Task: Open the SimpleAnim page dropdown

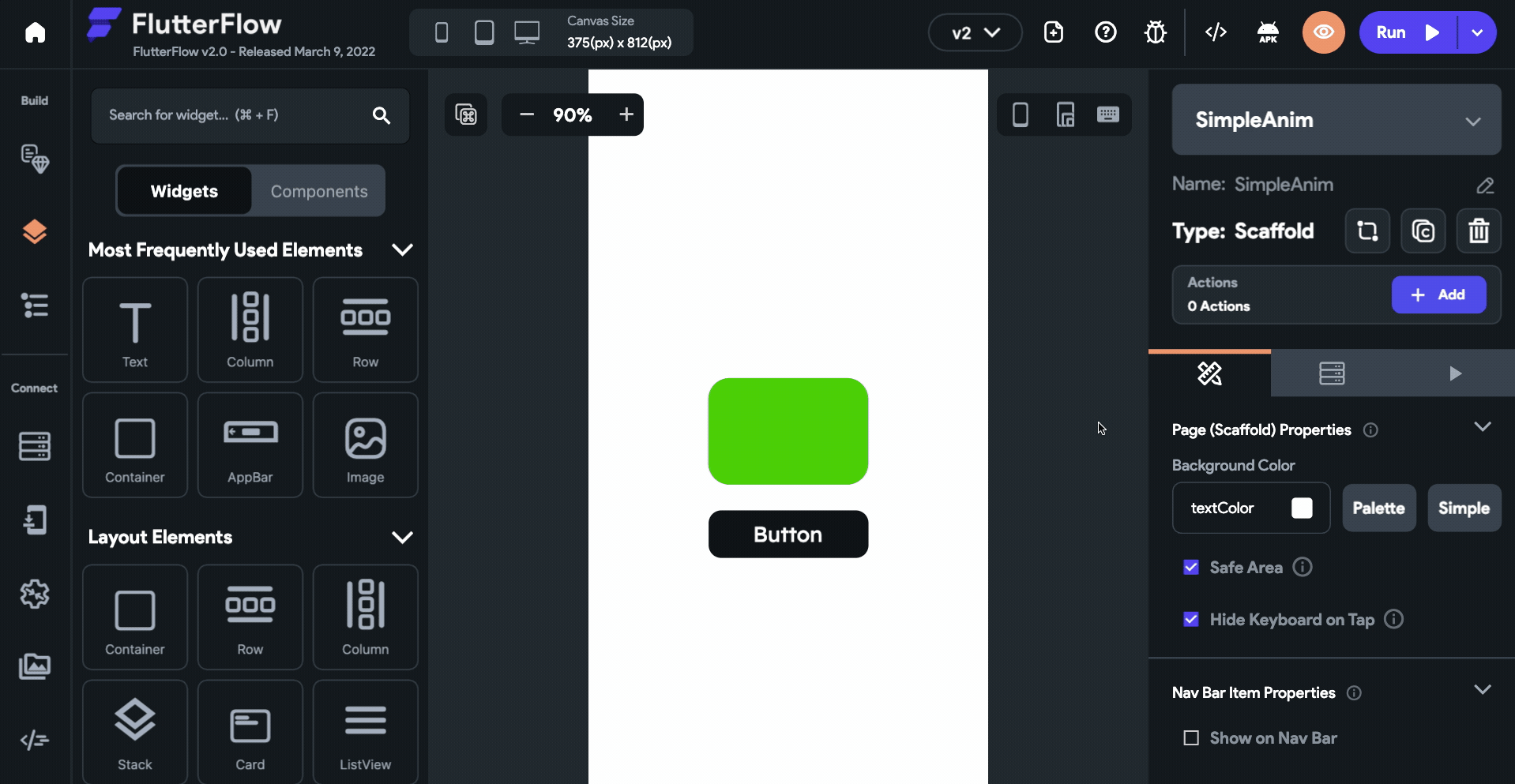Action: [x=1336, y=120]
